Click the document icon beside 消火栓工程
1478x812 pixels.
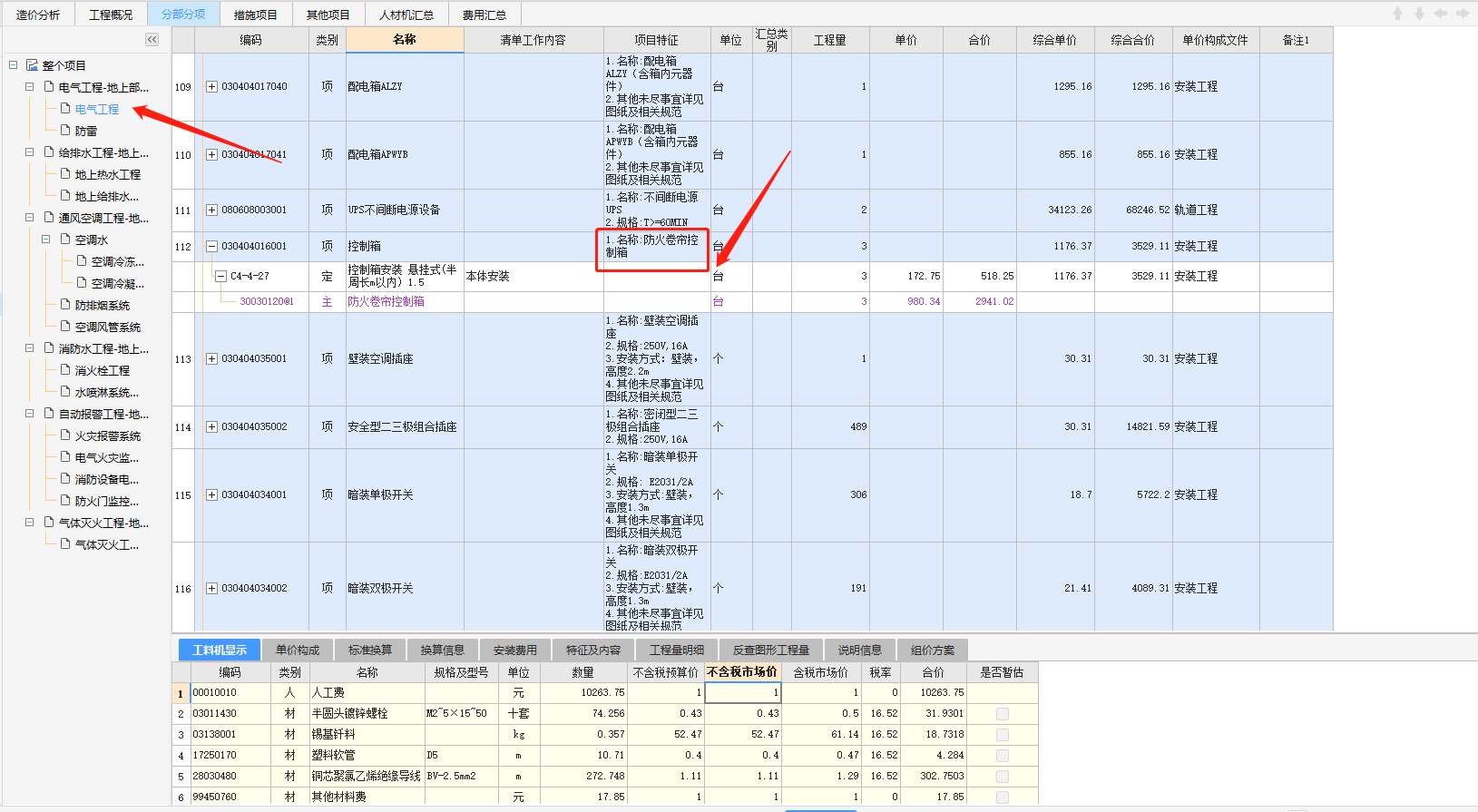click(x=65, y=370)
